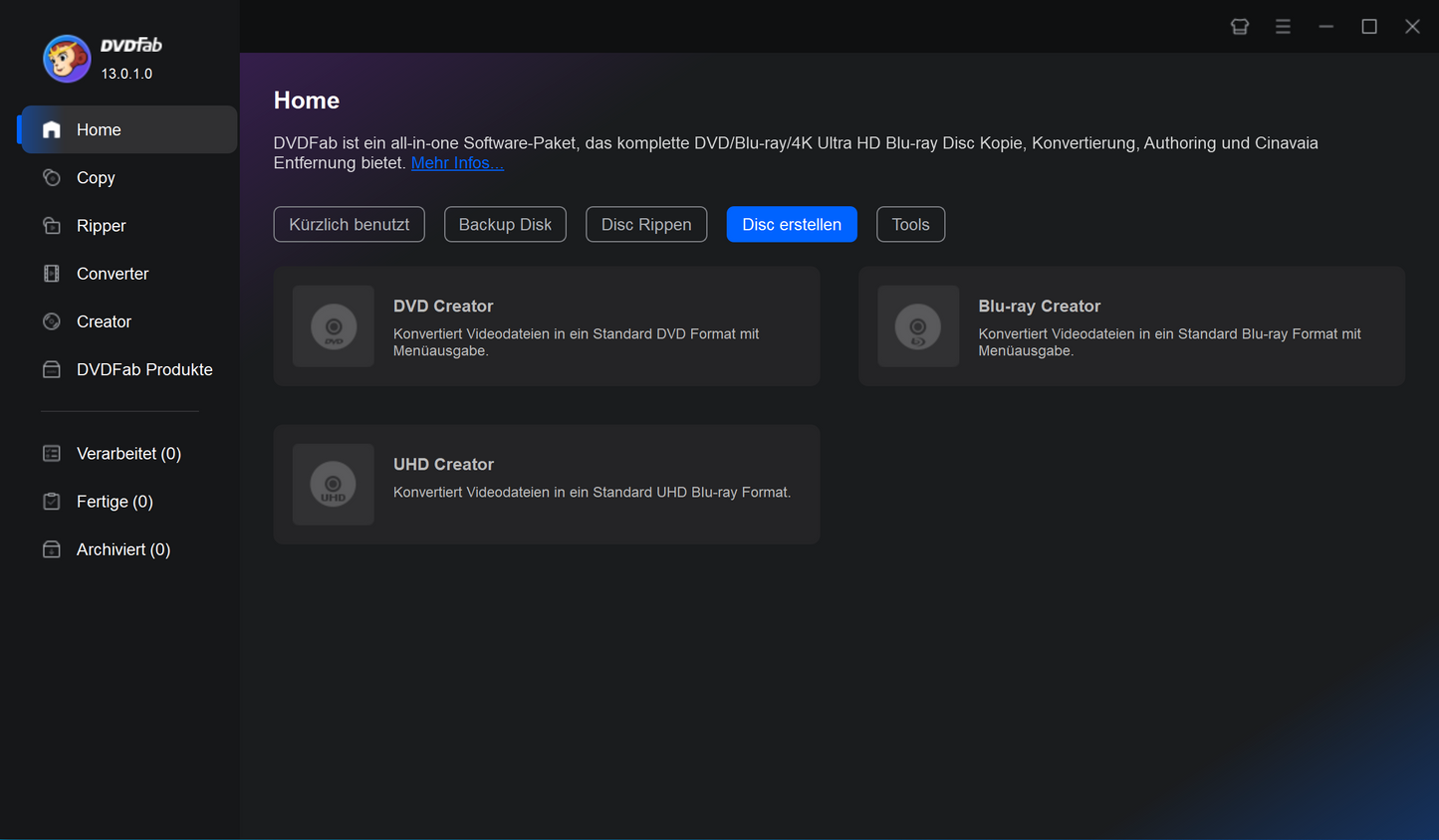This screenshot has width=1439, height=840.
Task: Click the DVDFab monkey logo
Action: tap(67, 59)
